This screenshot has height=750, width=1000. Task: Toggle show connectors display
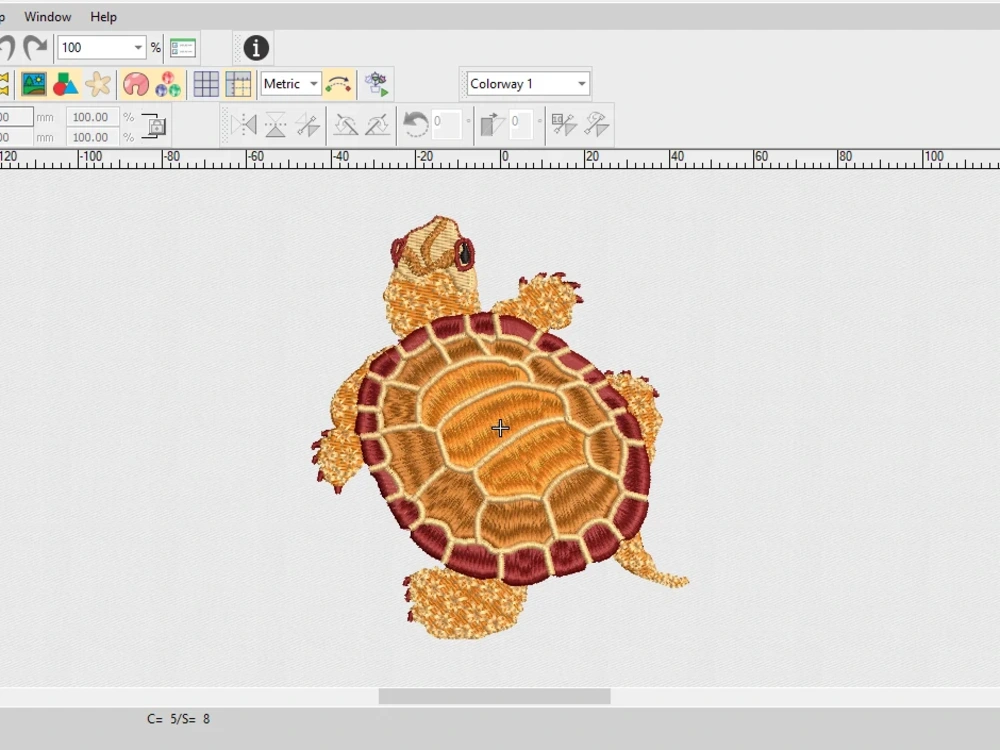click(x=339, y=84)
